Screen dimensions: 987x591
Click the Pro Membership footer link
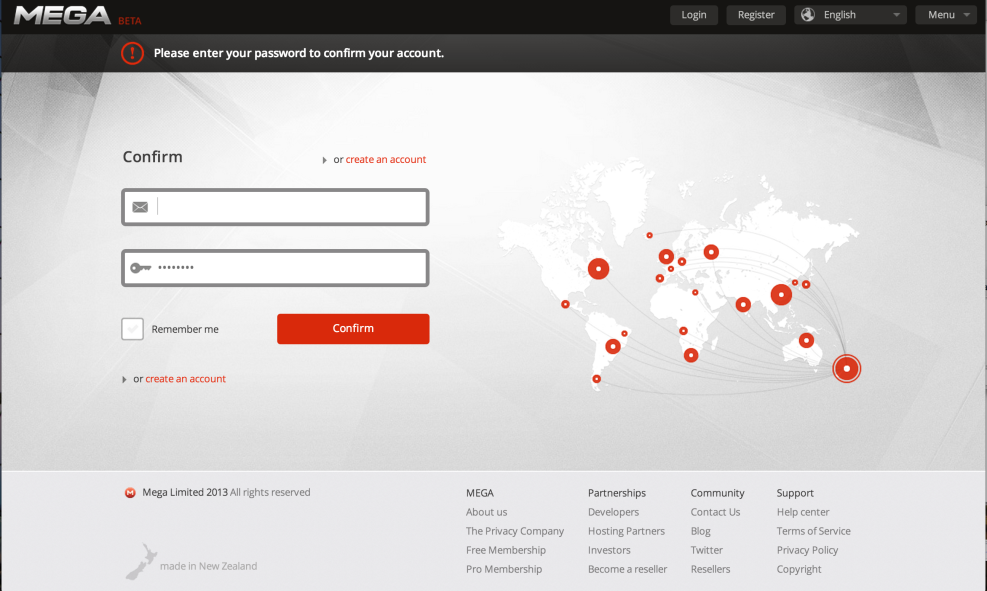[x=504, y=568]
